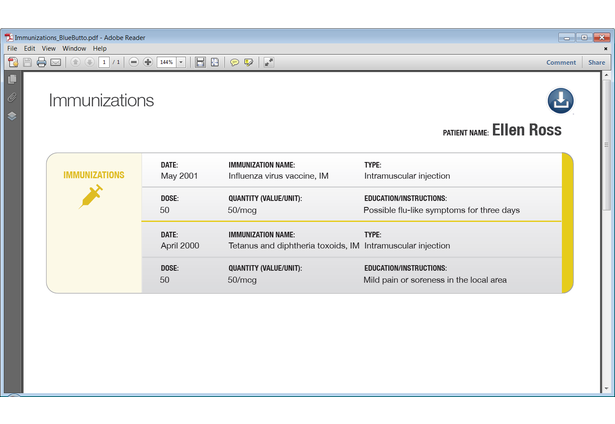Print the document using the printer icon
This screenshot has width=615, height=424.
(41, 62)
